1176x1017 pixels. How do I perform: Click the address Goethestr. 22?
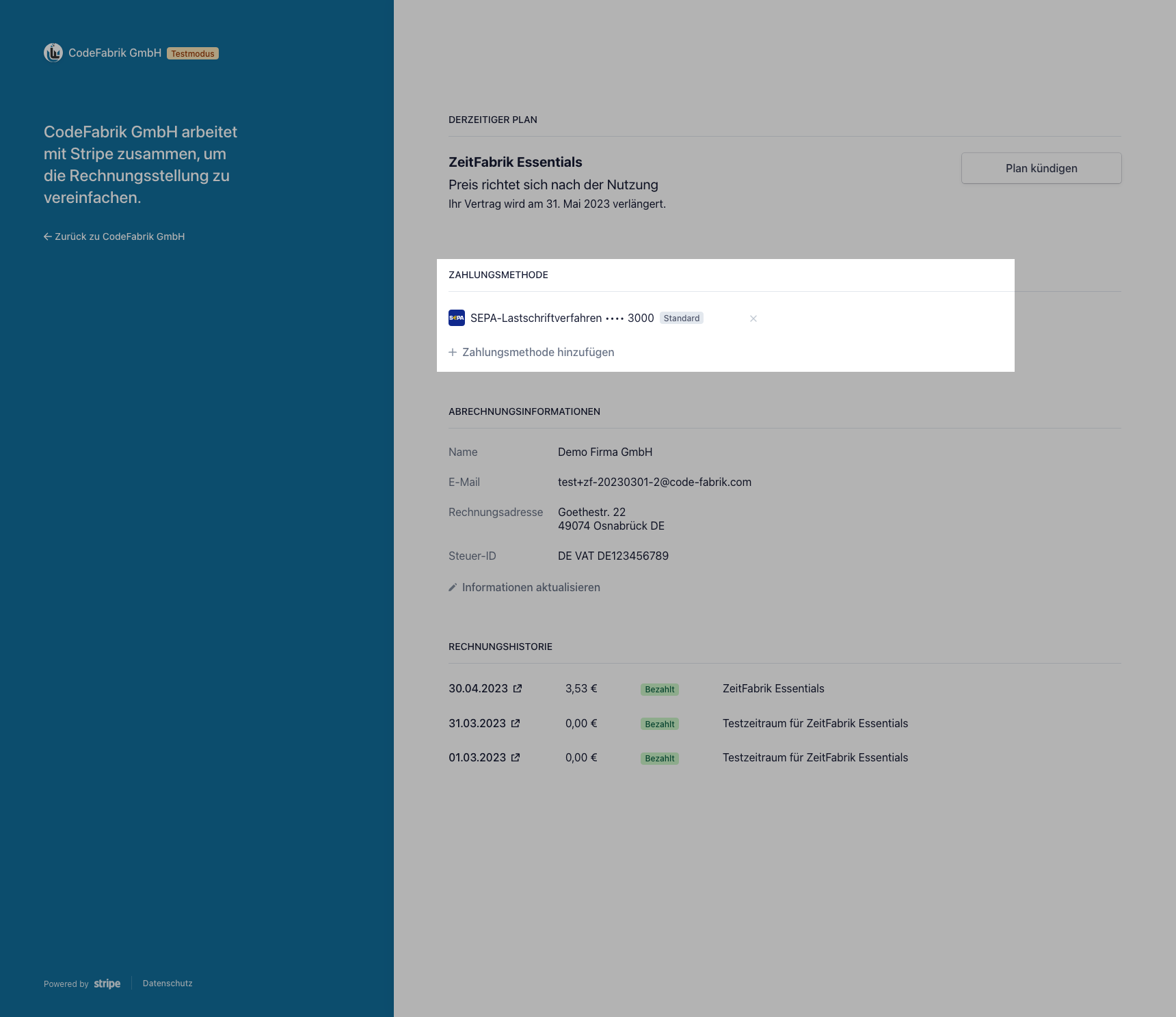click(x=591, y=512)
